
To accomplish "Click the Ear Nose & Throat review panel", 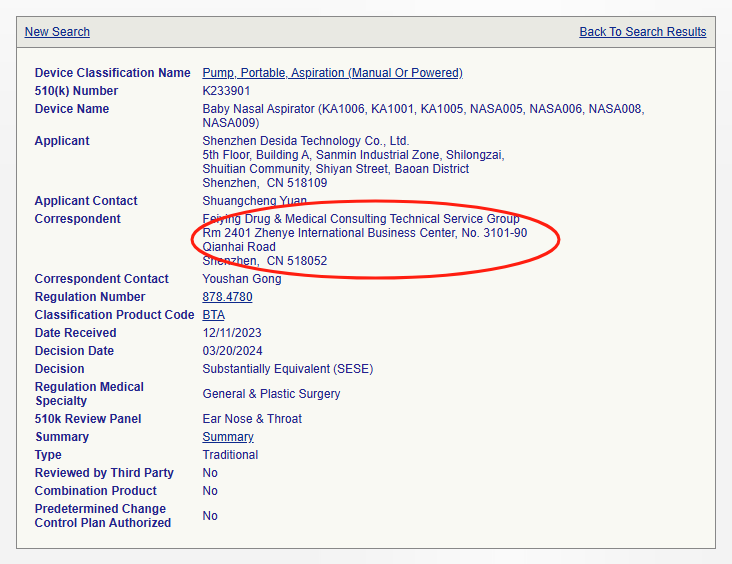I will click(x=252, y=419).
